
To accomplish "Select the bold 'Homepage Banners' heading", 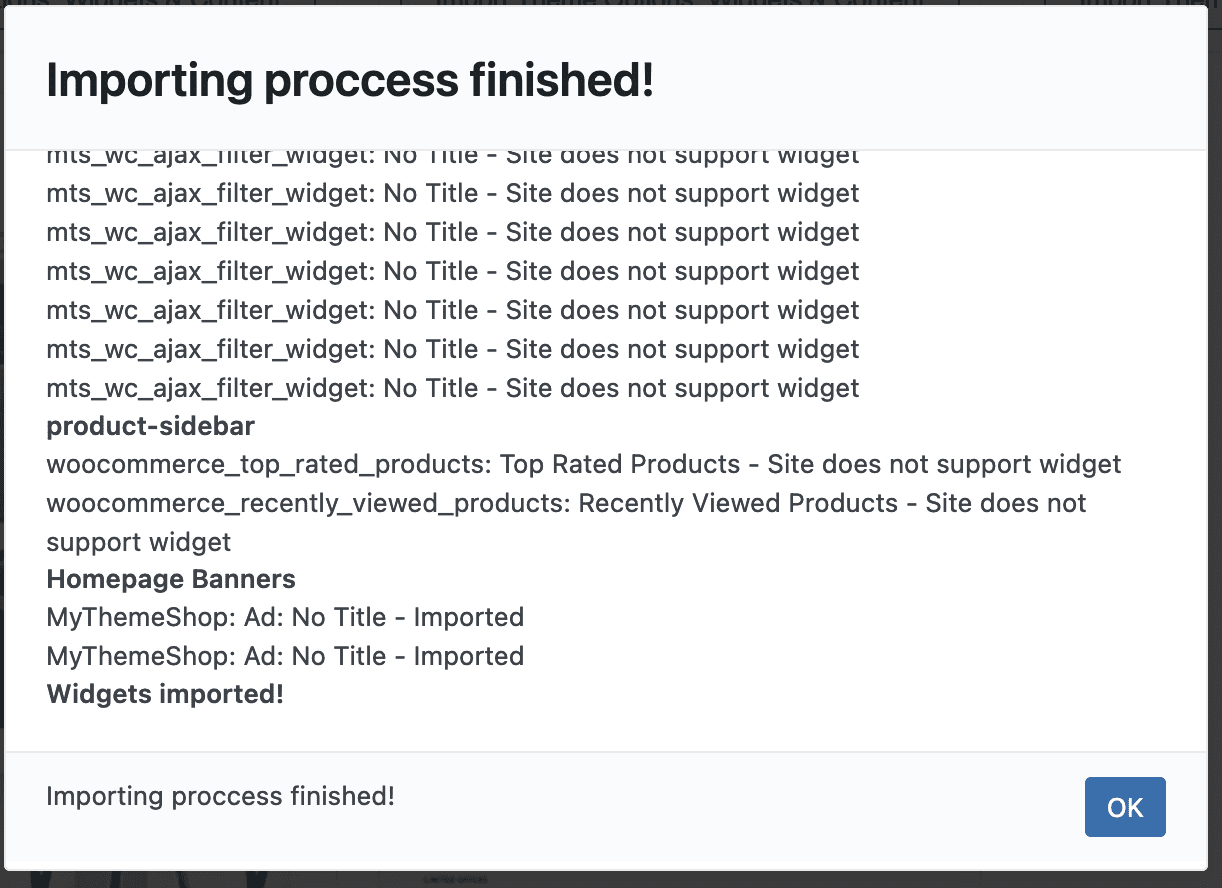I will (171, 579).
